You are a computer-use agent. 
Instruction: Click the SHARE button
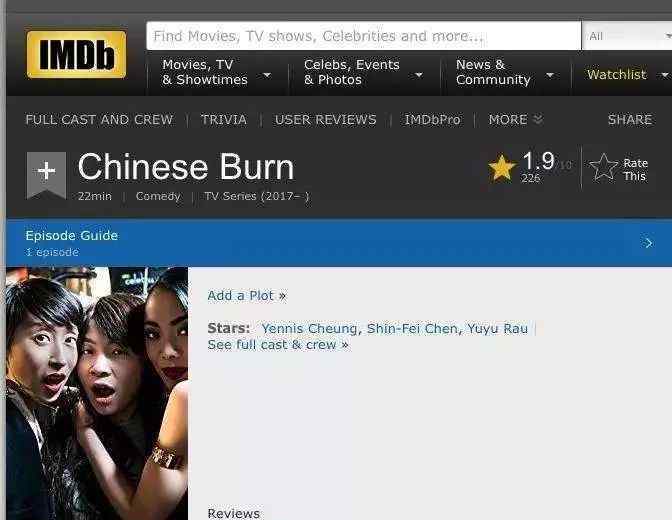[630, 120]
